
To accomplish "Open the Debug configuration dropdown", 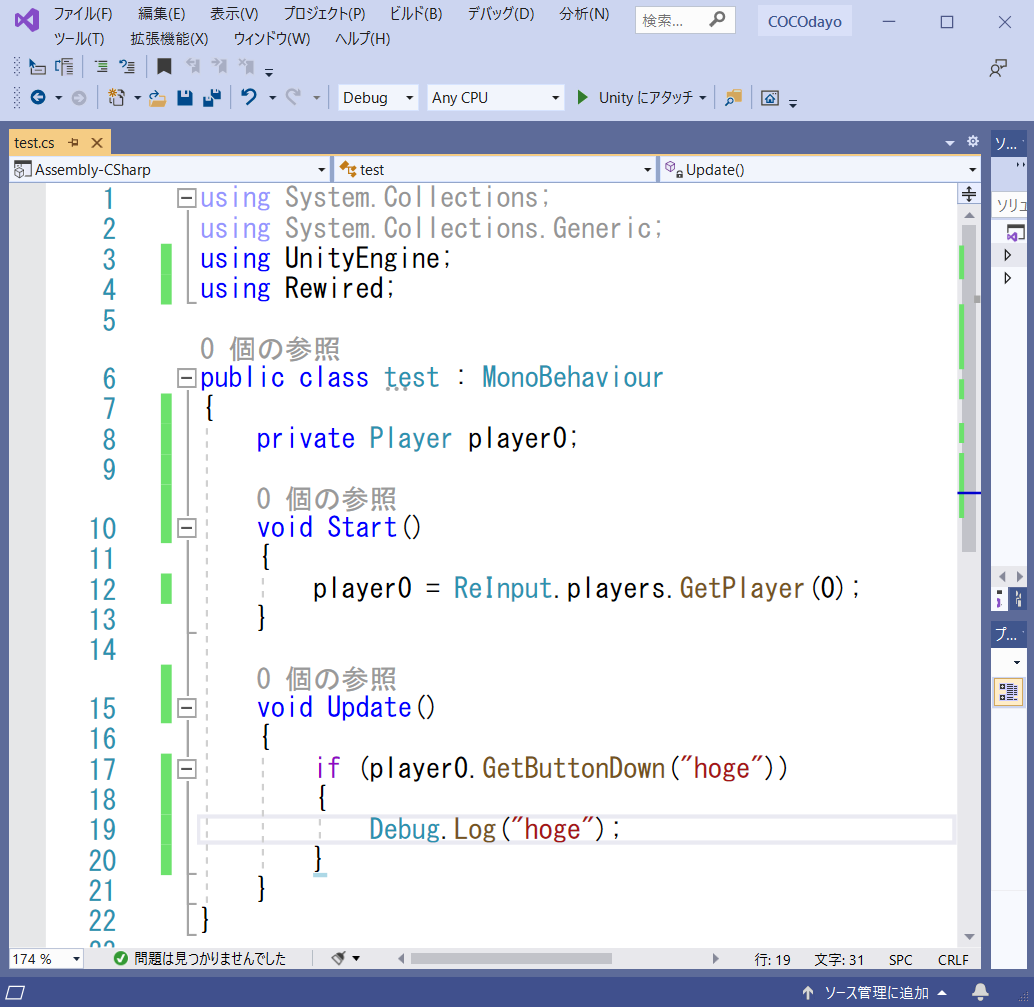I will tap(378, 97).
